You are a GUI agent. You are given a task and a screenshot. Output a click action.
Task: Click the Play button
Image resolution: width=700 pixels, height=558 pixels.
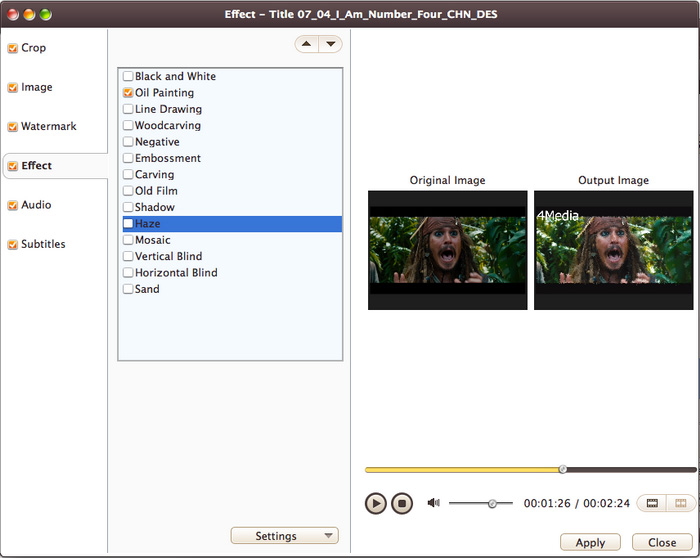[x=375, y=503]
